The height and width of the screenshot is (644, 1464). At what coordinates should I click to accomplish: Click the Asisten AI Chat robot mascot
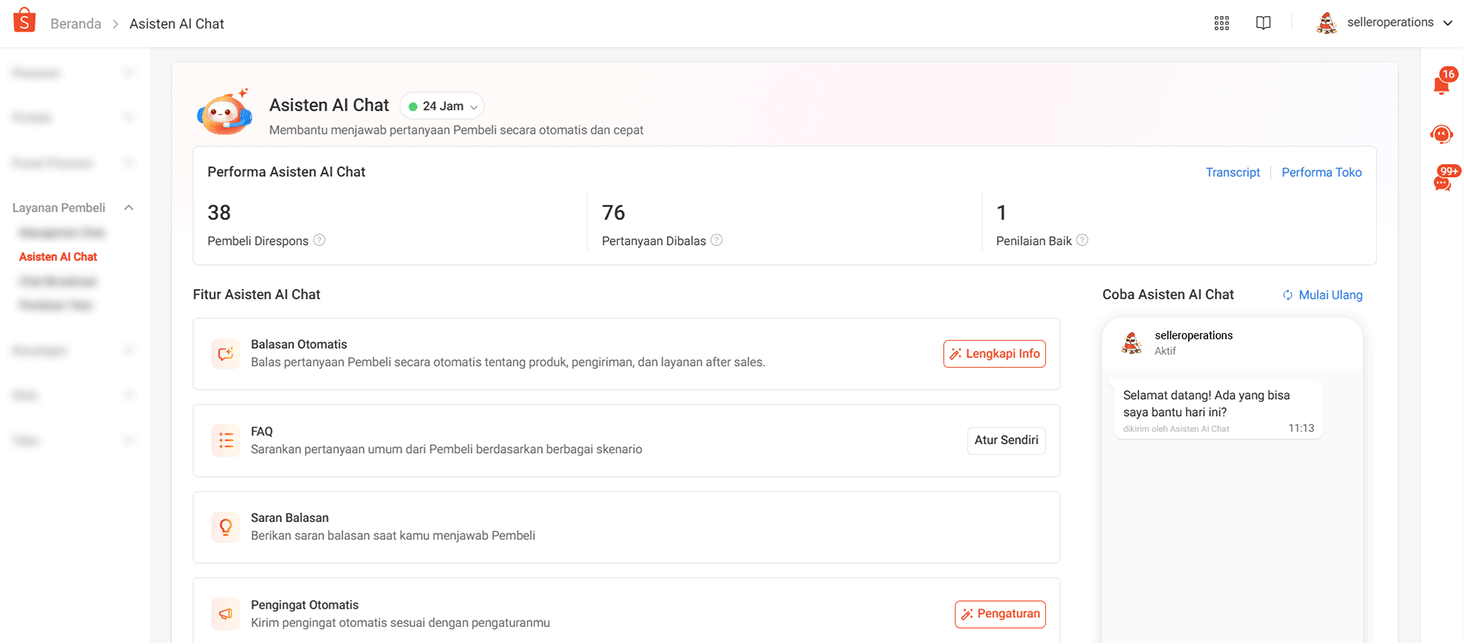point(224,112)
